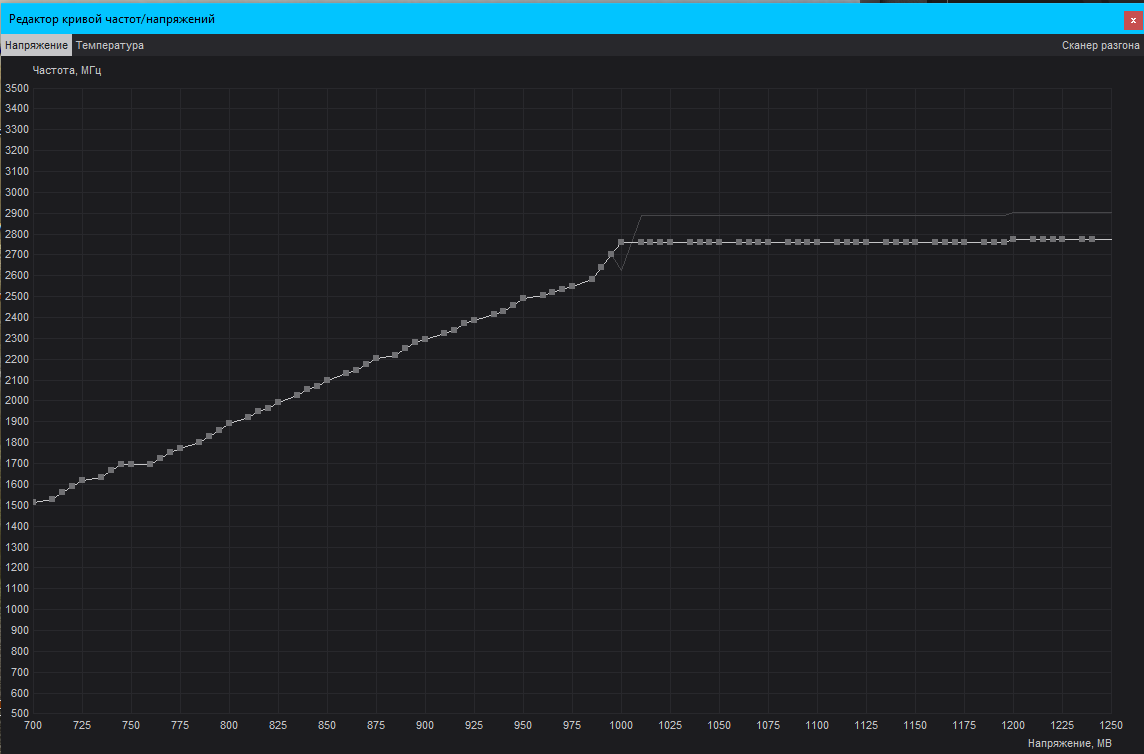Image resolution: width=1144 pixels, height=754 pixels.
Task: Click the 925 voltage axis label
Action: click(474, 726)
